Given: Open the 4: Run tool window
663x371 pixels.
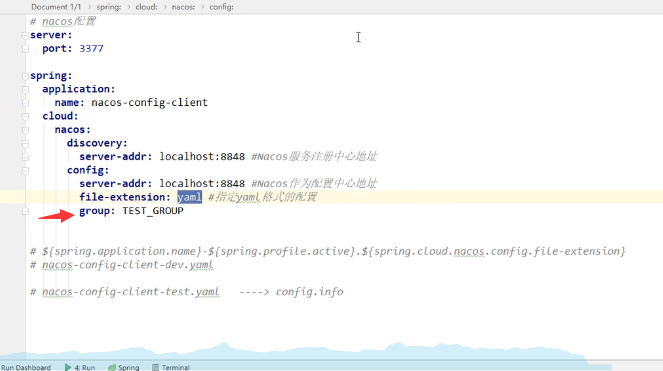Looking at the screenshot, I should tap(80, 367).
